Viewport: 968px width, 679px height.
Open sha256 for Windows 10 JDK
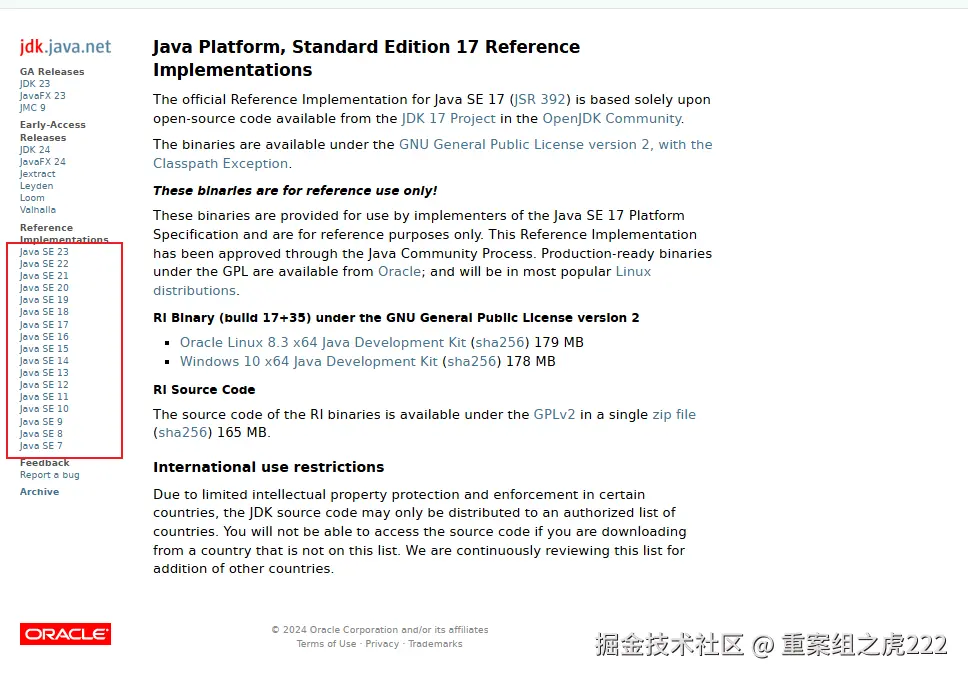point(472,362)
